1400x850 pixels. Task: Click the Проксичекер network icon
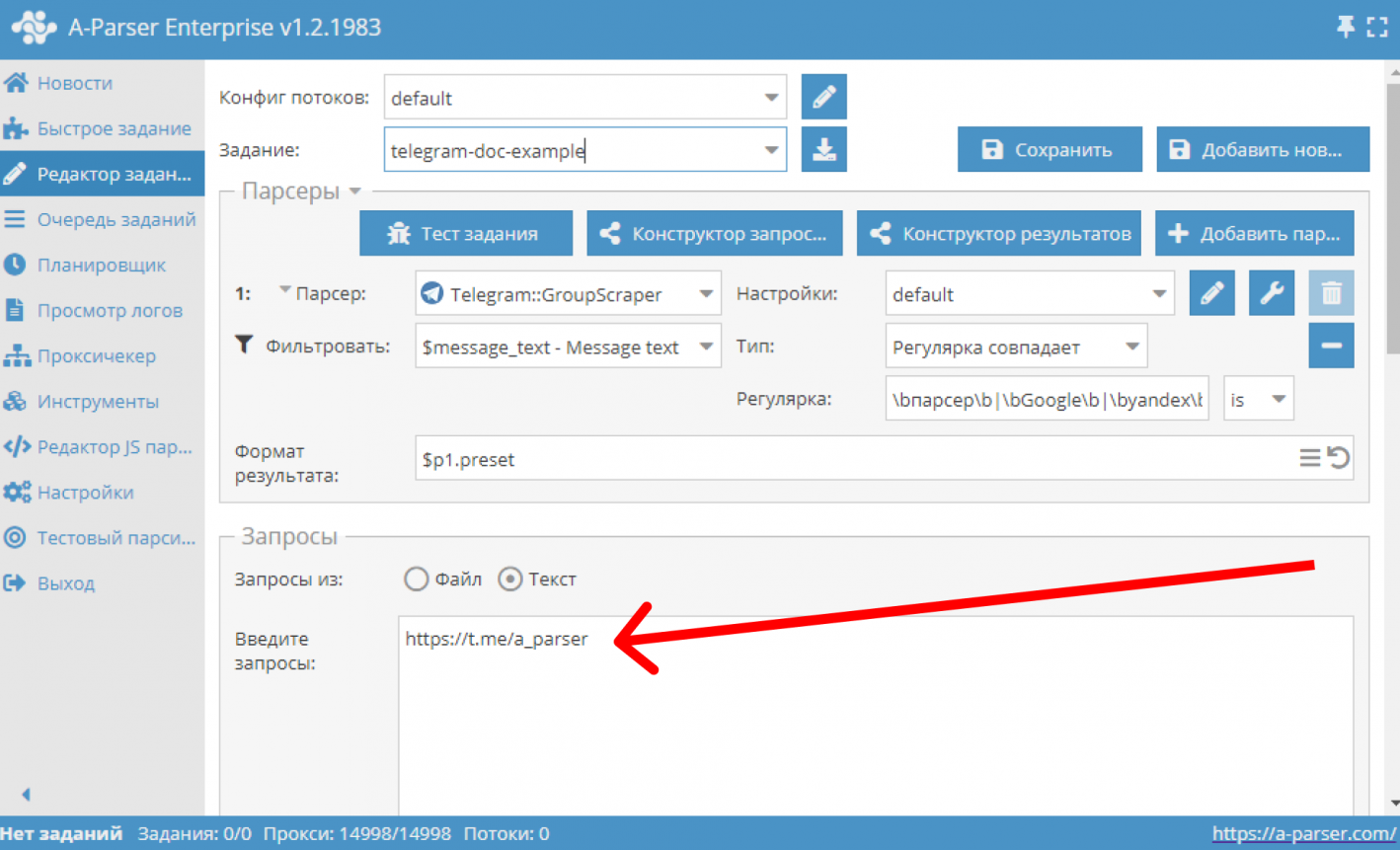[x=16, y=355]
